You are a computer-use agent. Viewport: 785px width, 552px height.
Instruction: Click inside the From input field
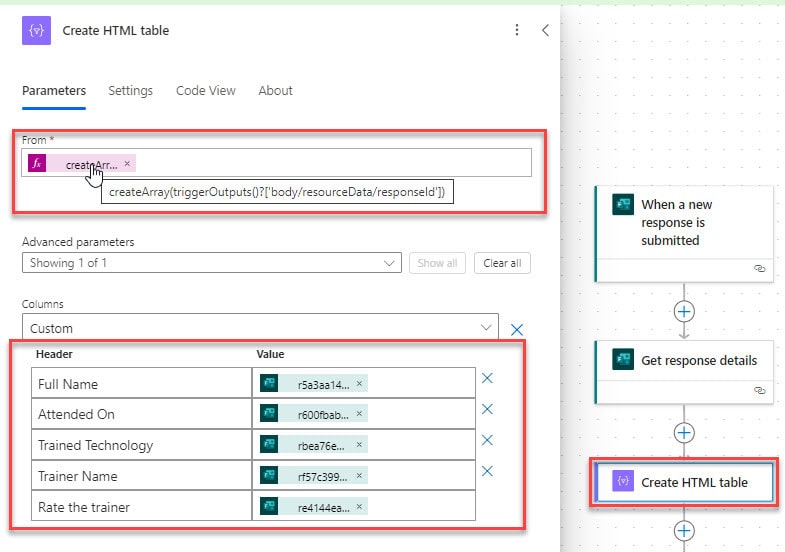click(276, 163)
